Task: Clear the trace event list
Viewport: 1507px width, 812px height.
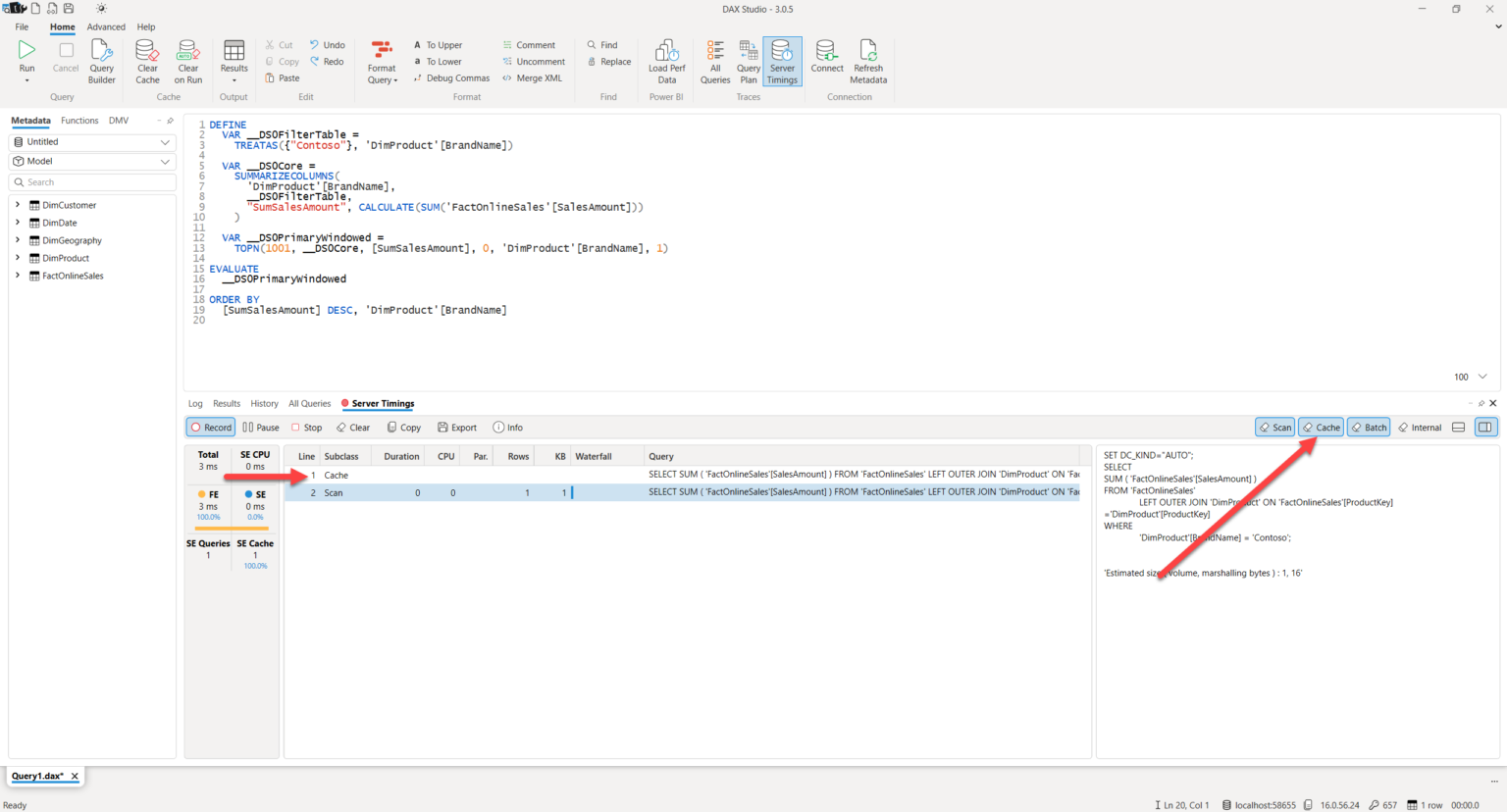Action: (352, 427)
